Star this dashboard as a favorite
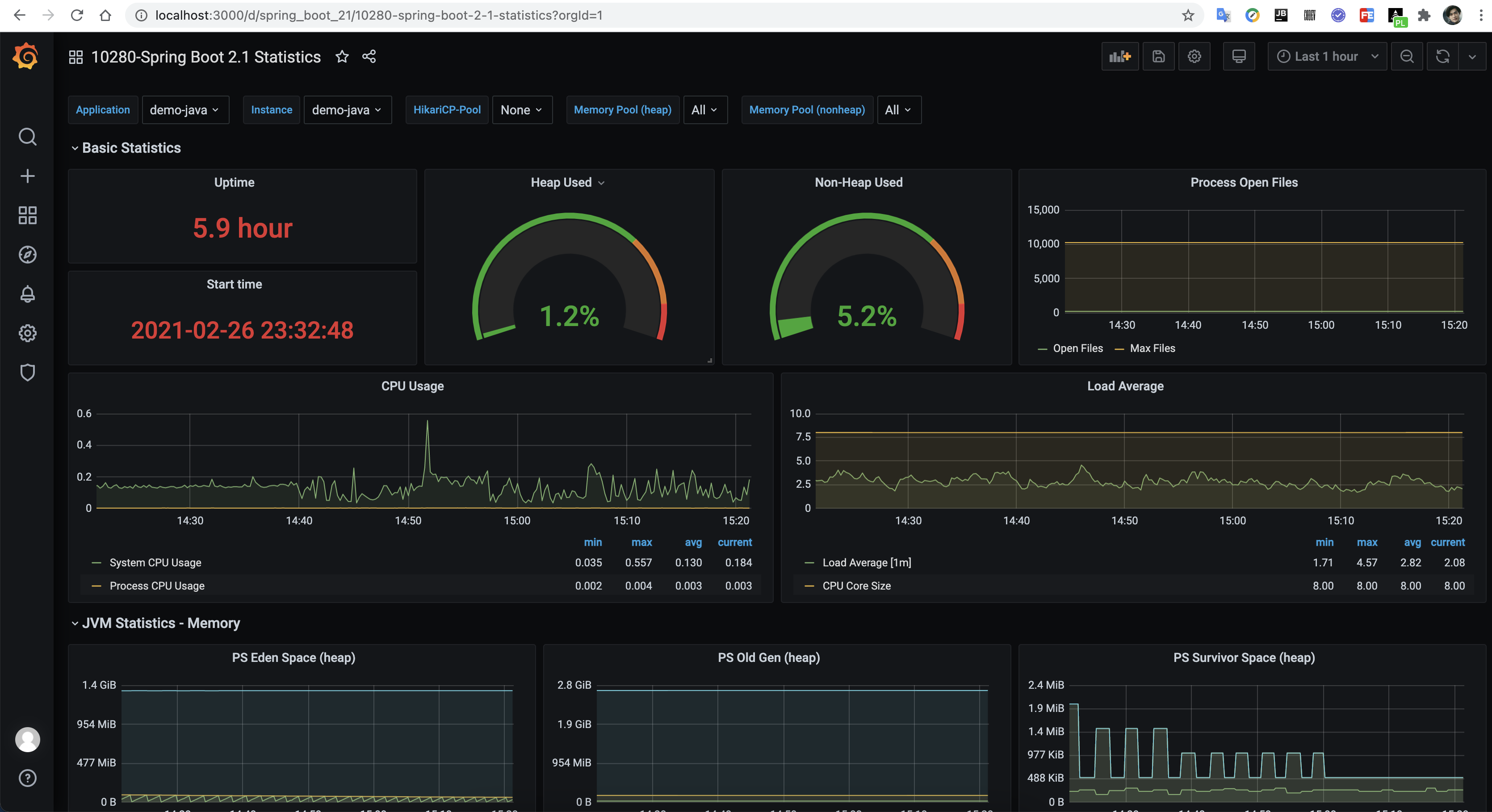The height and width of the screenshot is (812, 1492). tap(342, 56)
